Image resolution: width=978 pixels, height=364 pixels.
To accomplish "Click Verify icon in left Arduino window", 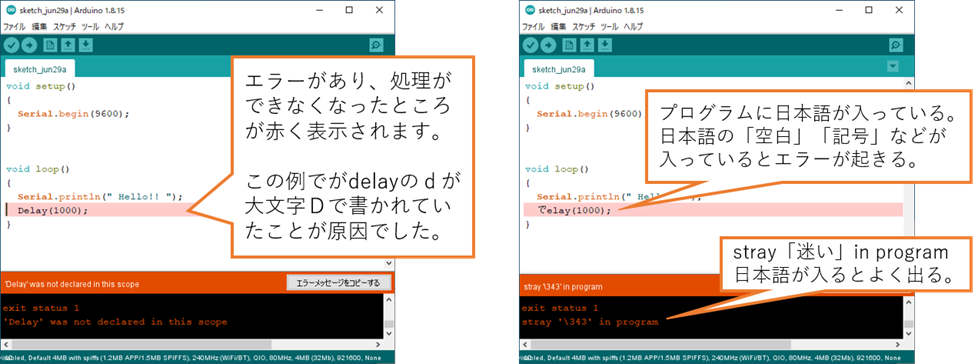I will [x=12, y=45].
